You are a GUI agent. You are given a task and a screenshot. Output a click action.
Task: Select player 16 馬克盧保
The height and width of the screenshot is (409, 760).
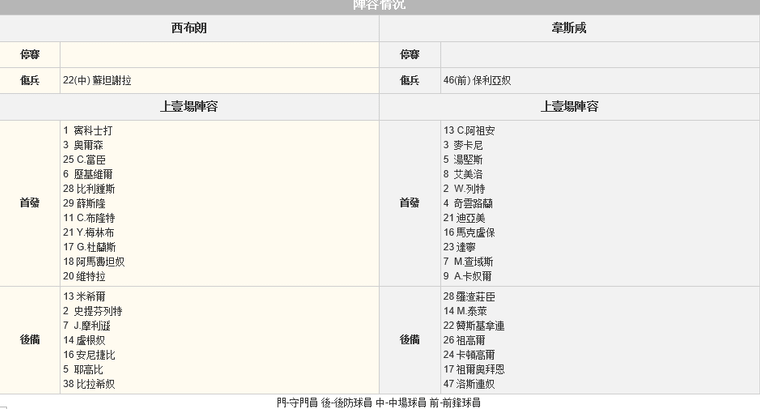click(469, 233)
